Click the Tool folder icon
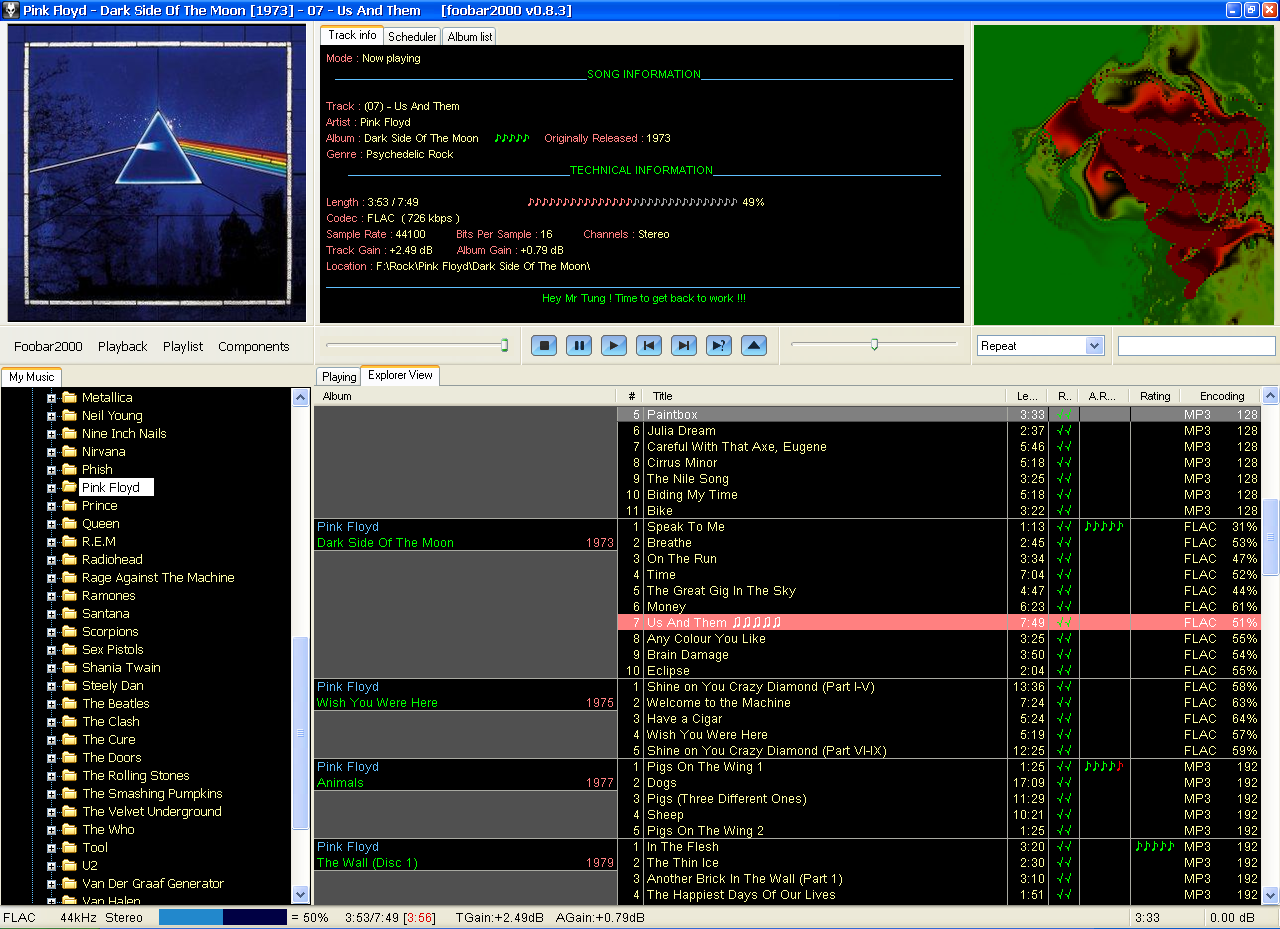 [69, 847]
